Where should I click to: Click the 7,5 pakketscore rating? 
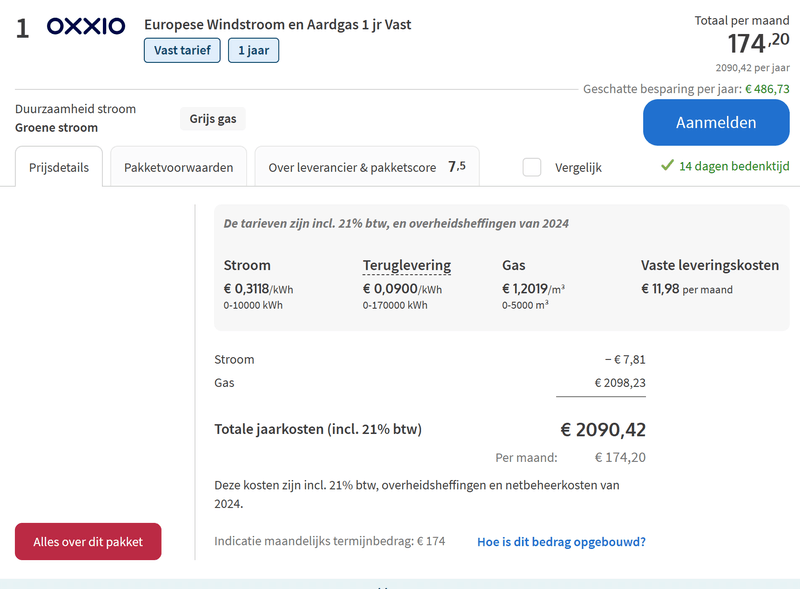tap(457, 166)
